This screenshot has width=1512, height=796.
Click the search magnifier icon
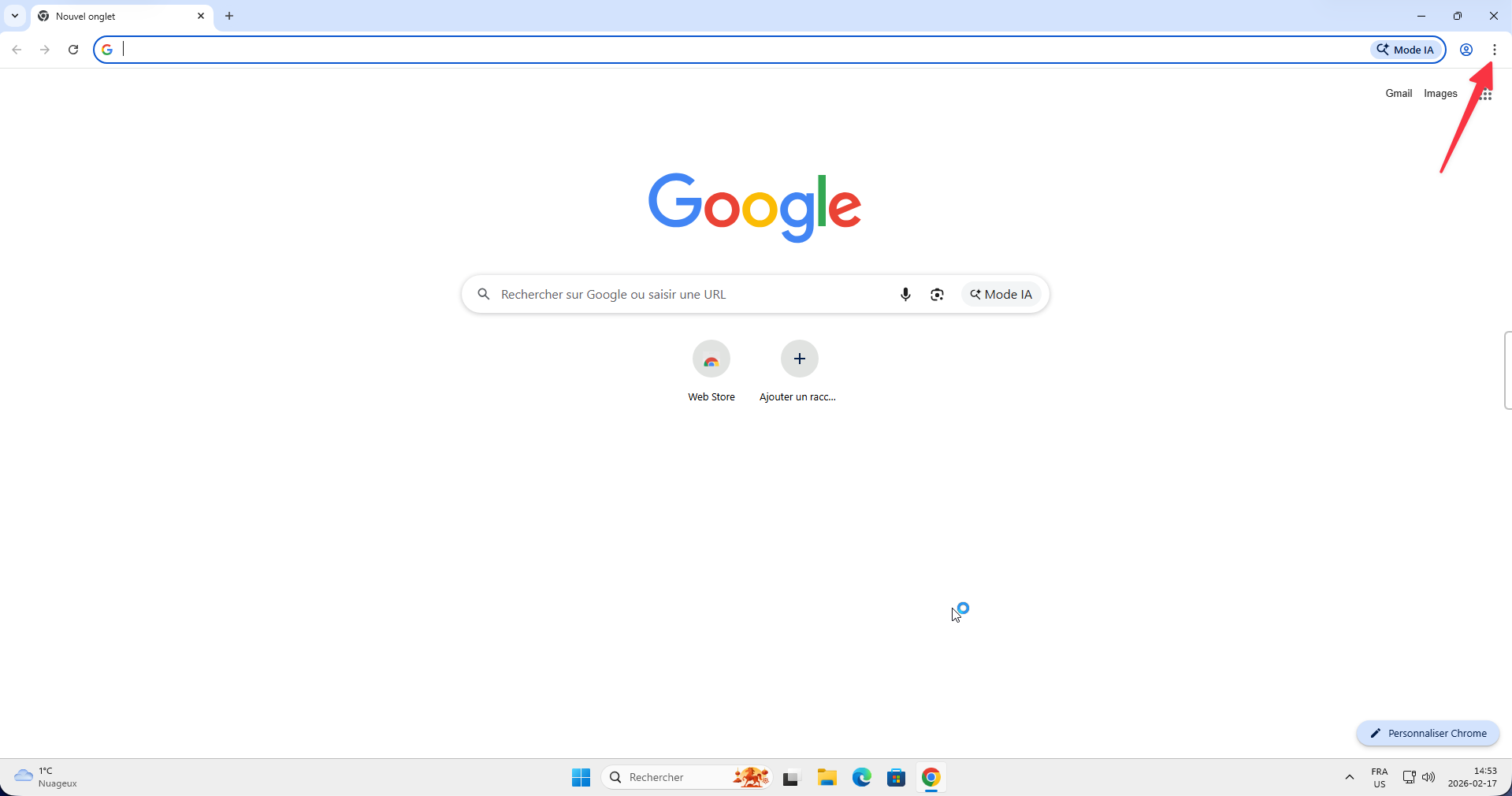click(484, 294)
